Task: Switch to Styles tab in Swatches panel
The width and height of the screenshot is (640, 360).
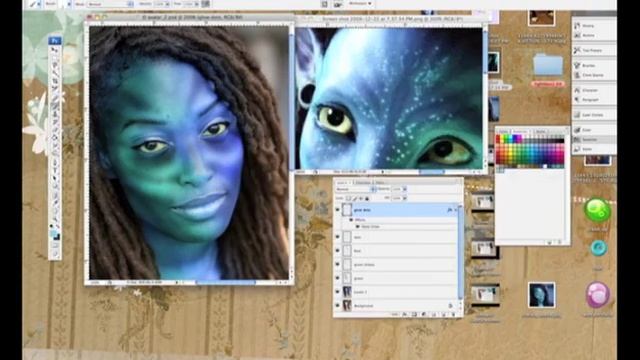Action: [x=540, y=131]
